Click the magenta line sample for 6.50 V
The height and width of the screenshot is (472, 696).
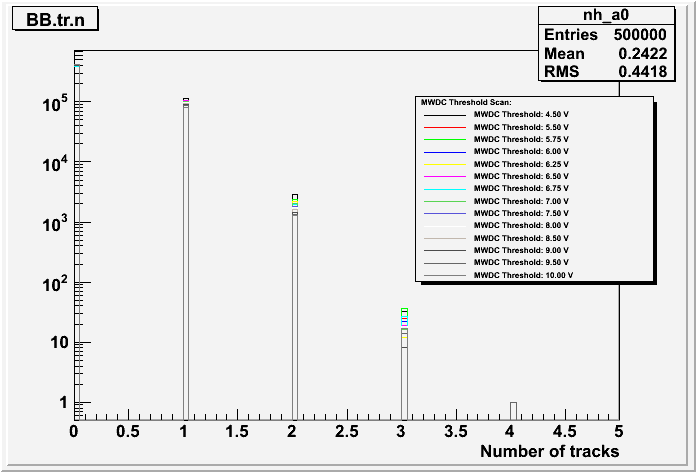445,177
